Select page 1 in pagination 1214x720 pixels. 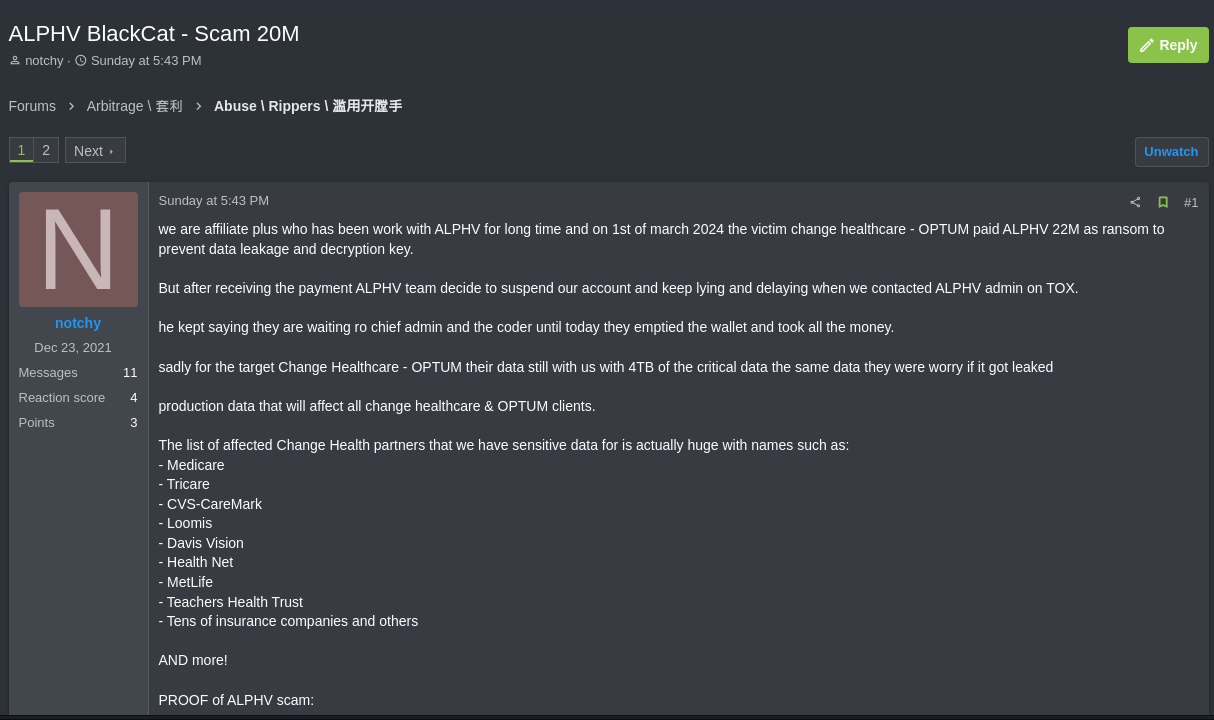pyautogui.click(x=21, y=150)
